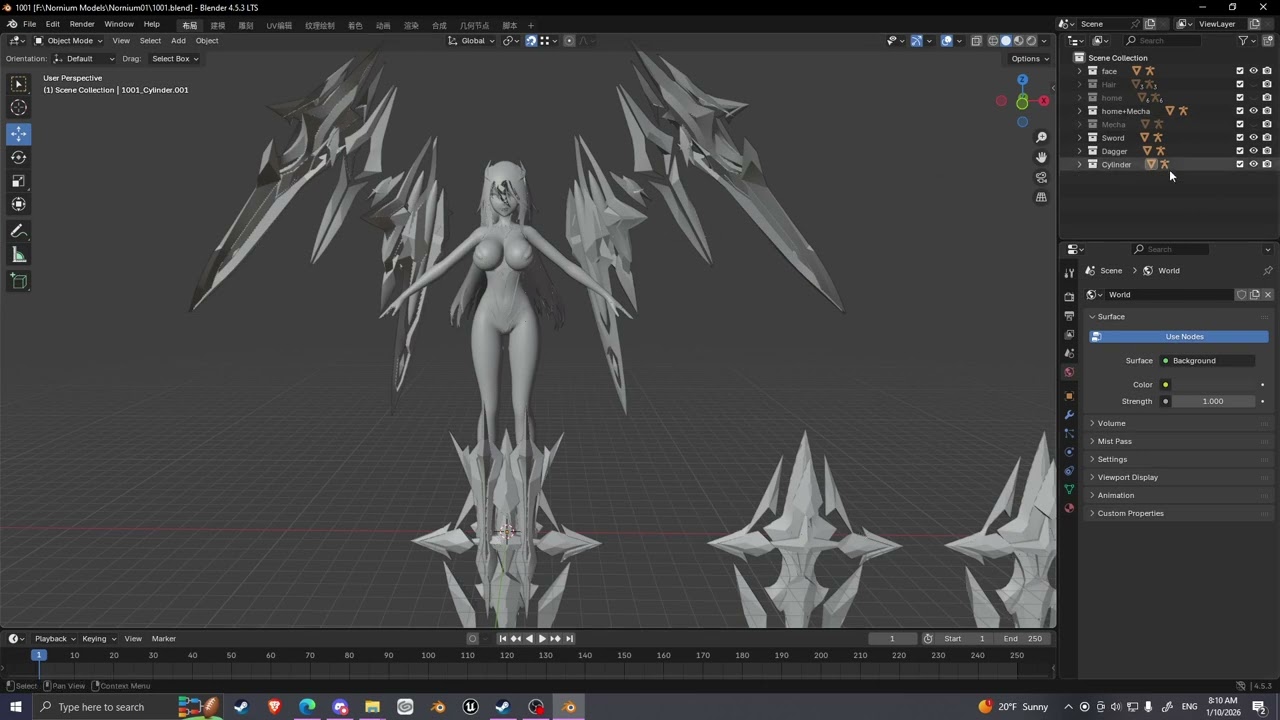Activate the Transform tool
The image size is (1280, 720).
click(x=19, y=204)
